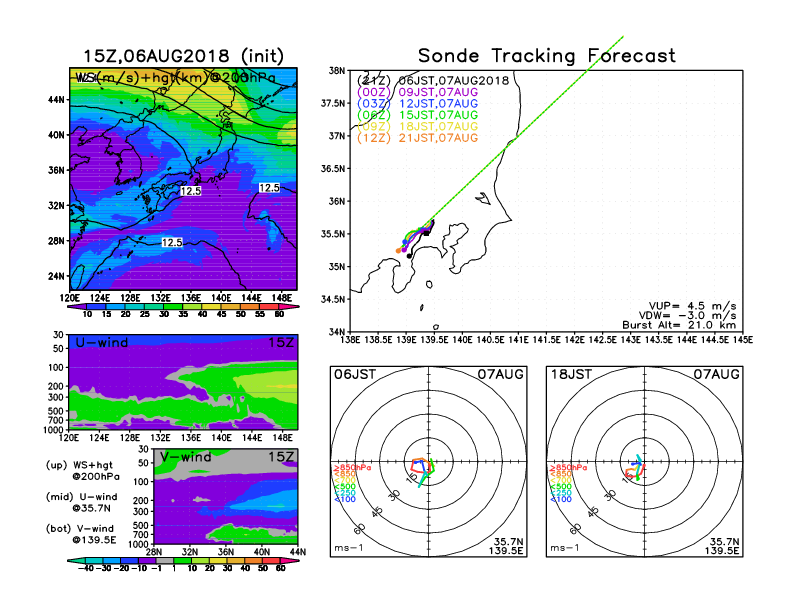792x612 pixels.
Task: Pick the yellow 40–45 wind speed swatch
Action: pyautogui.click(x=212, y=306)
